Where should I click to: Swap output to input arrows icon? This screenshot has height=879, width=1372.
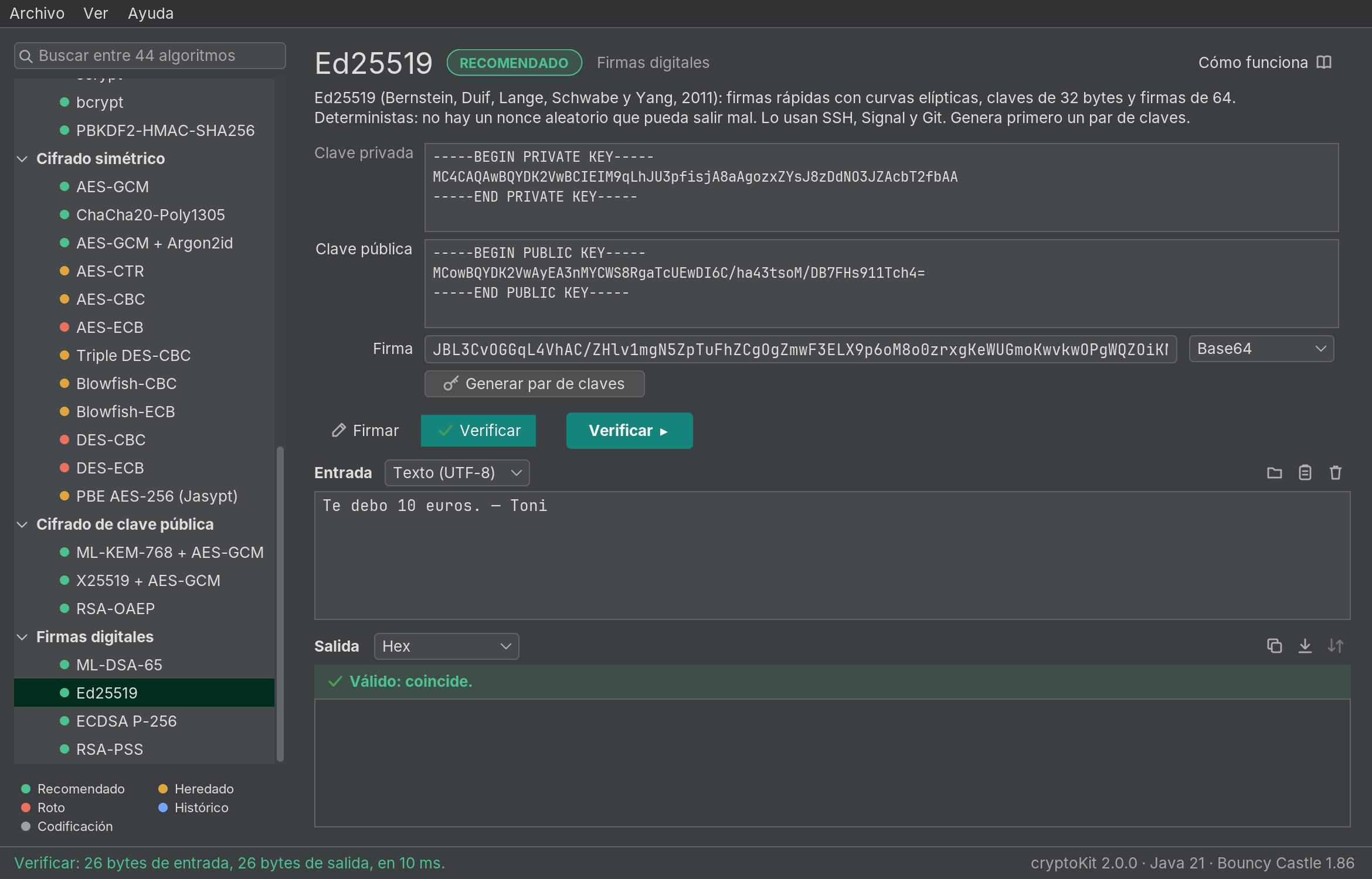[x=1335, y=646]
